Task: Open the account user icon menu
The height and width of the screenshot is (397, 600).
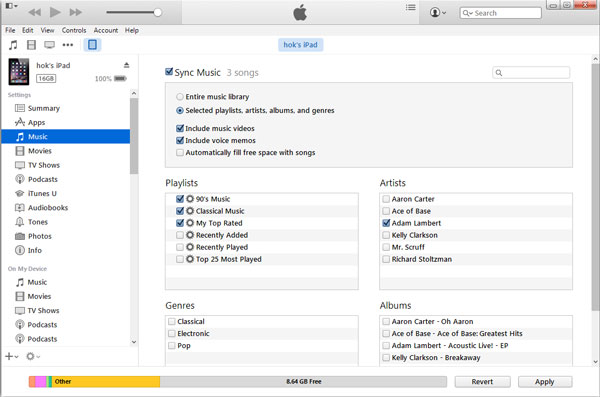Action: [x=438, y=13]
